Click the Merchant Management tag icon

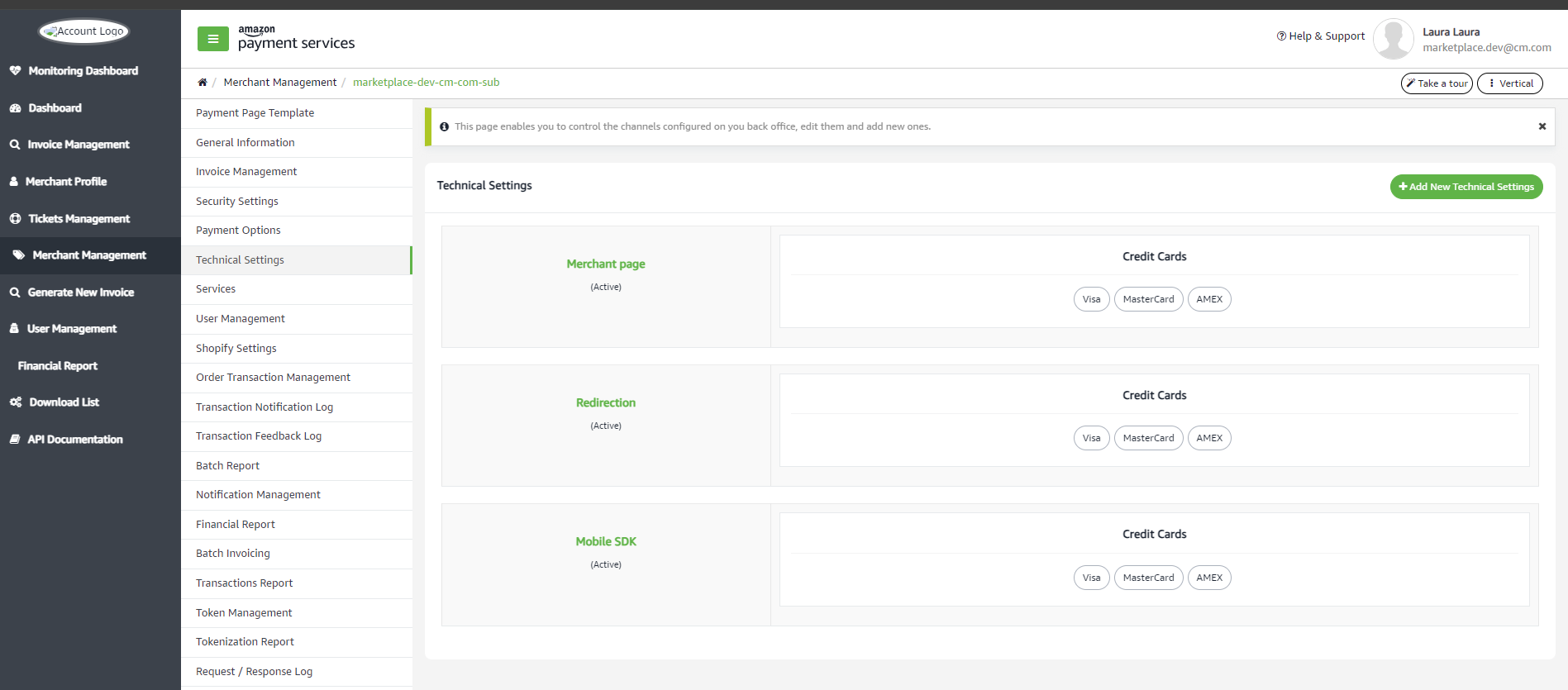point(18,255)
